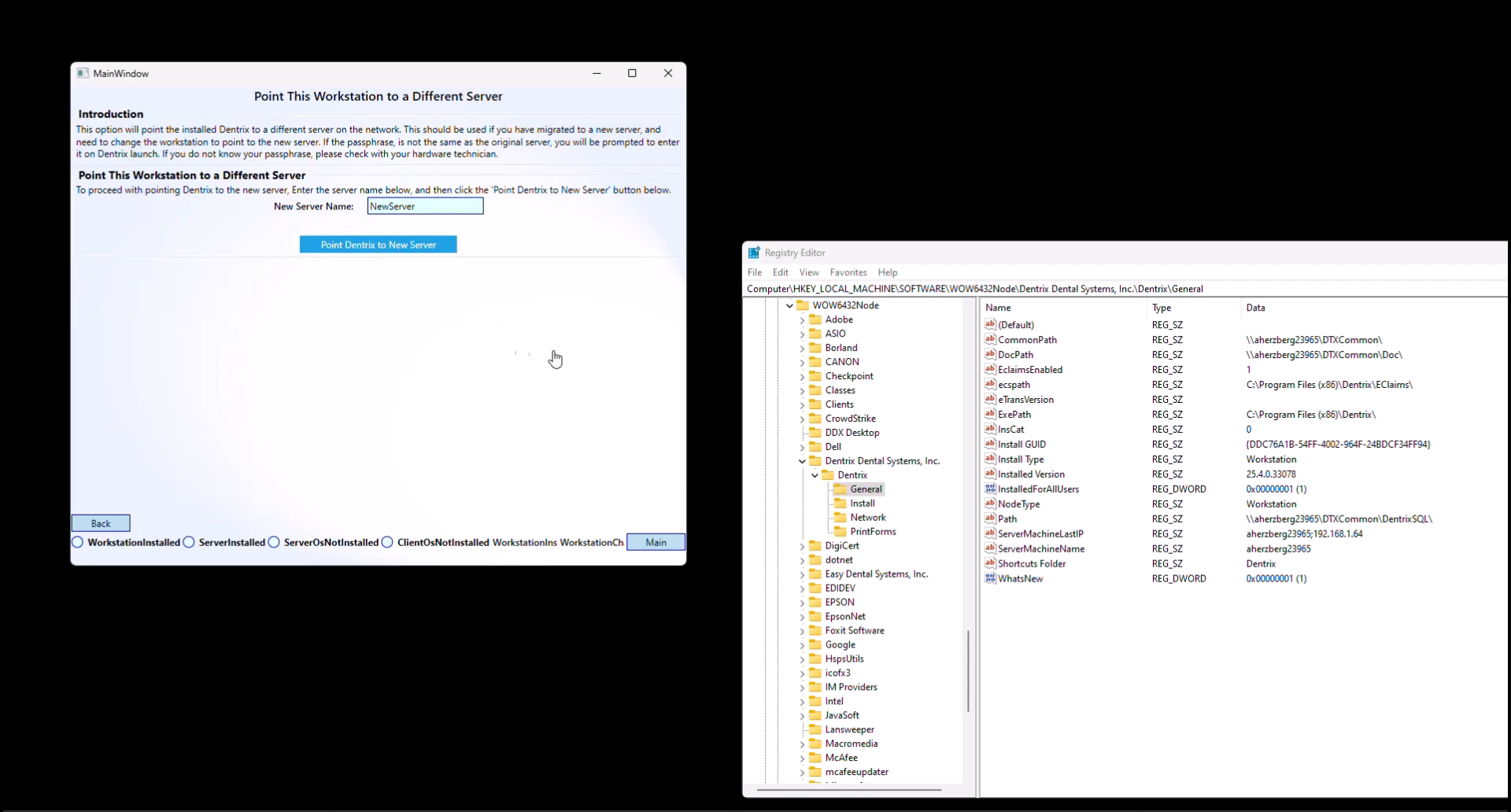Viewport: 1511px width, 812px height.
Task: Collapse the WOW6432Node tree node
Action: point(789,305)
